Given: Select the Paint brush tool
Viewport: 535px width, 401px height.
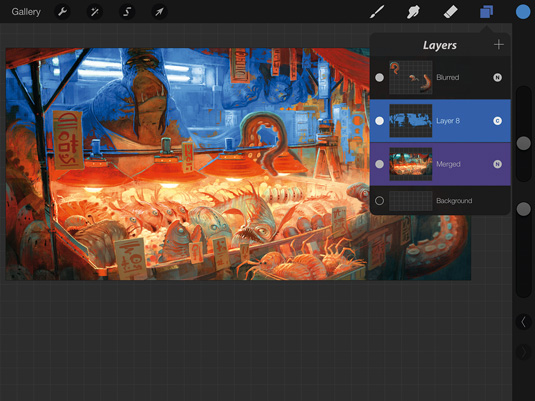Looking at the screenshot, I should coord(377,12).
